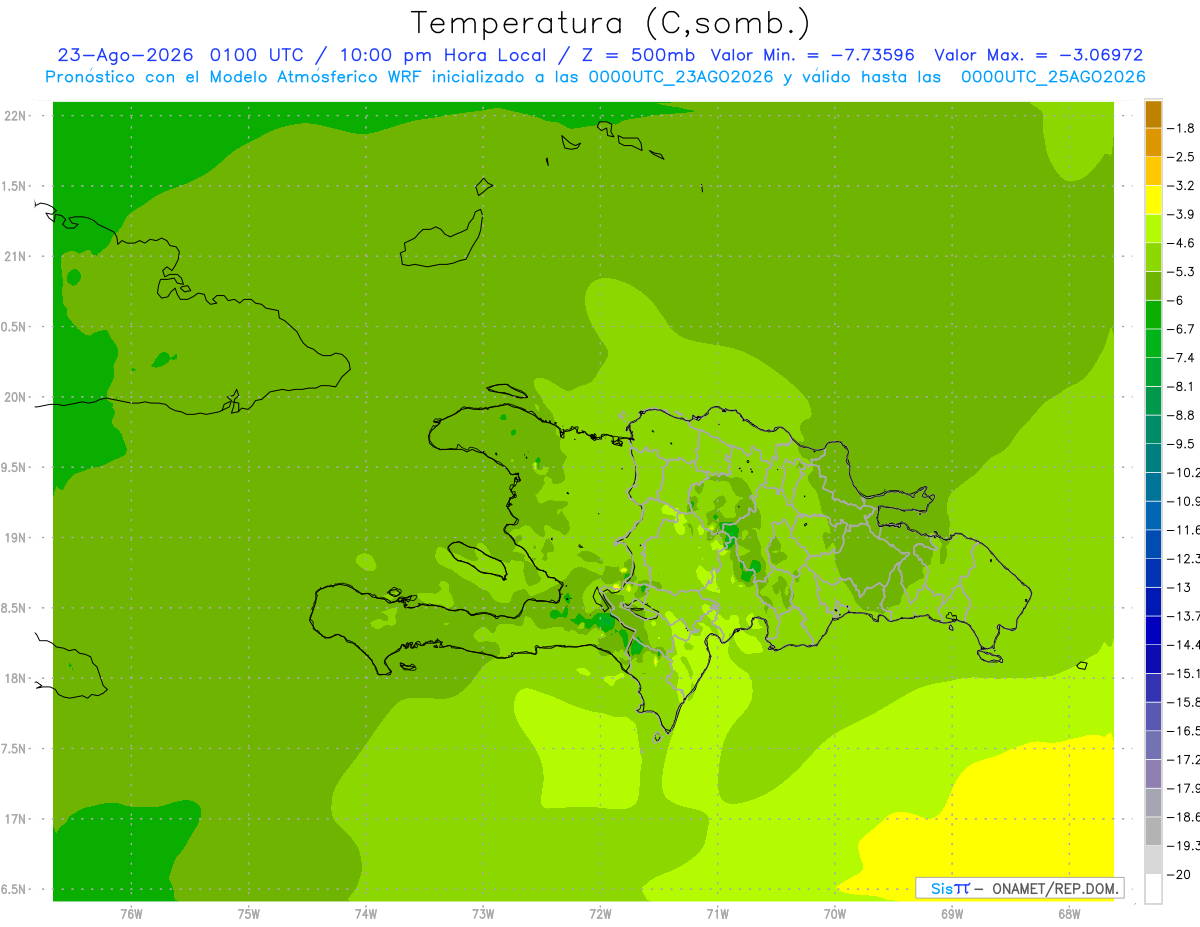The height and width of the screenshot is (927, 1200).
Task: Click the '-3.9' colorbar value
Action: (1181, 214)
